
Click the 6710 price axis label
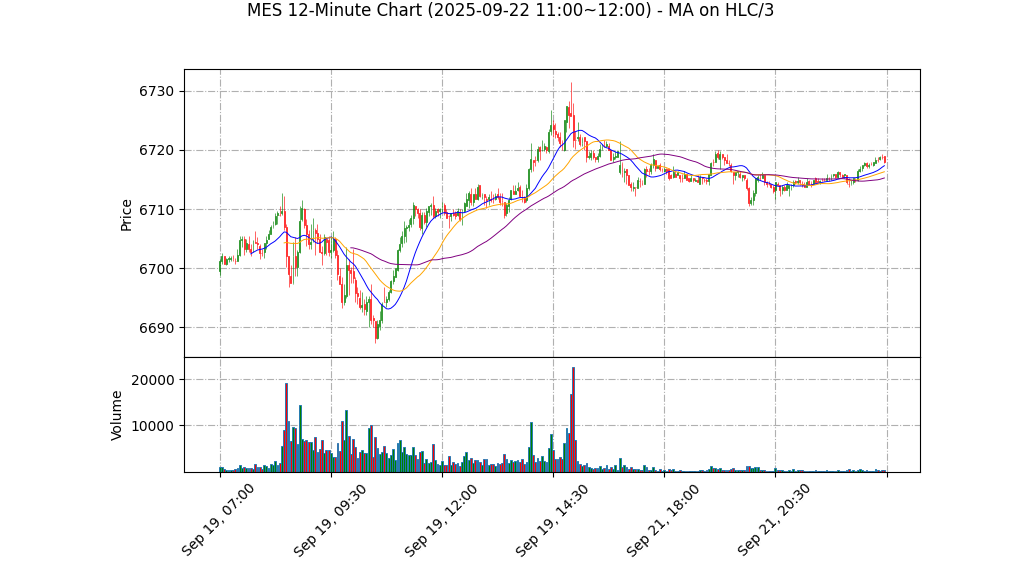[156, 210]
